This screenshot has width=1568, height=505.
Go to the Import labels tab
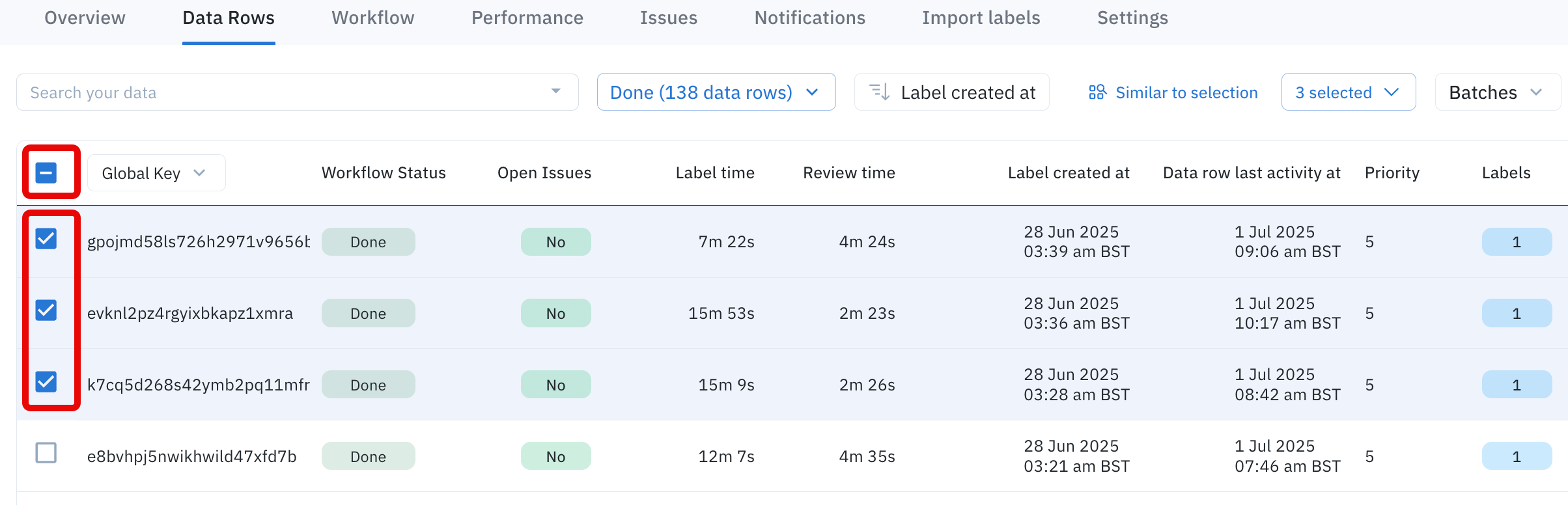981,18
